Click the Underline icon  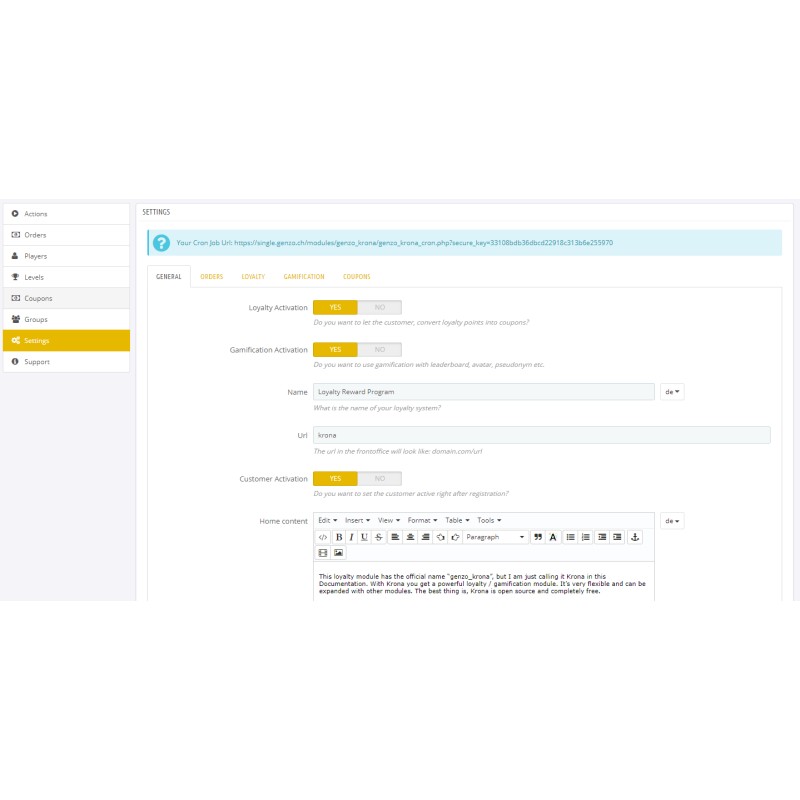(364, 537)
